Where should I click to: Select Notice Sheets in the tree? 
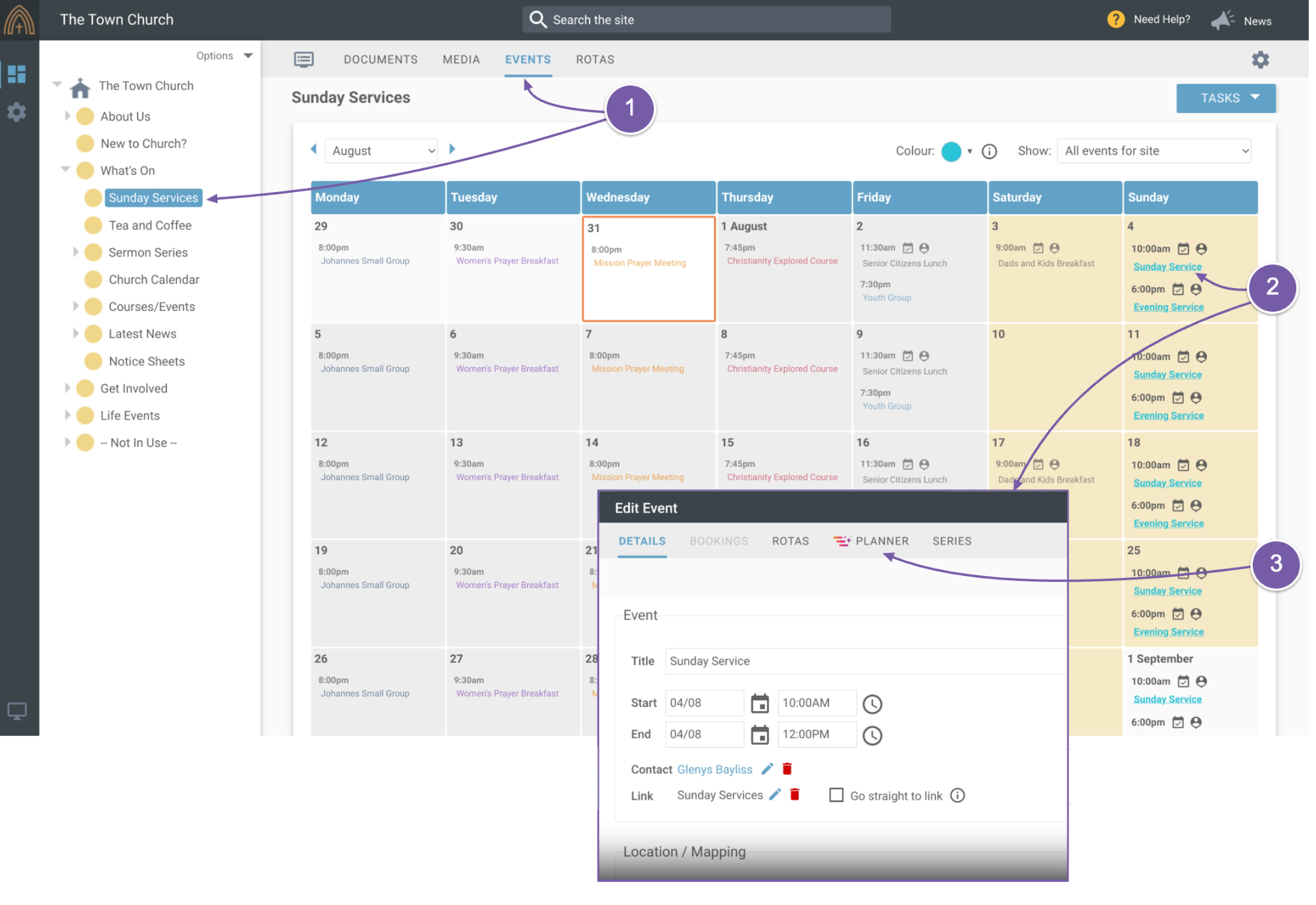tap(147, 361)
